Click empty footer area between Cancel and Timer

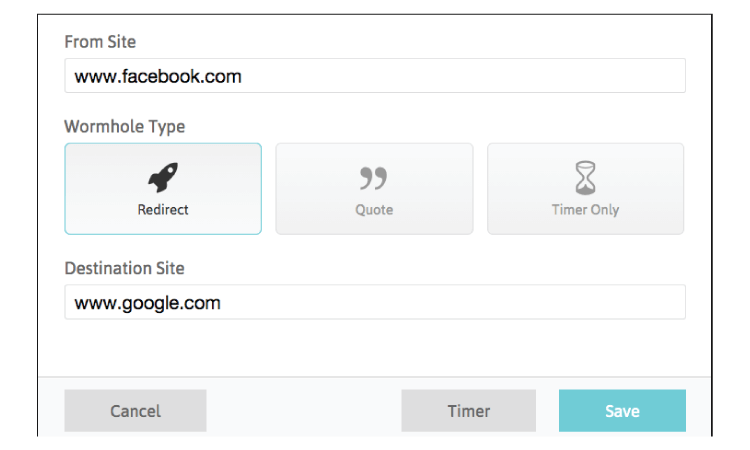click(304, 411)
